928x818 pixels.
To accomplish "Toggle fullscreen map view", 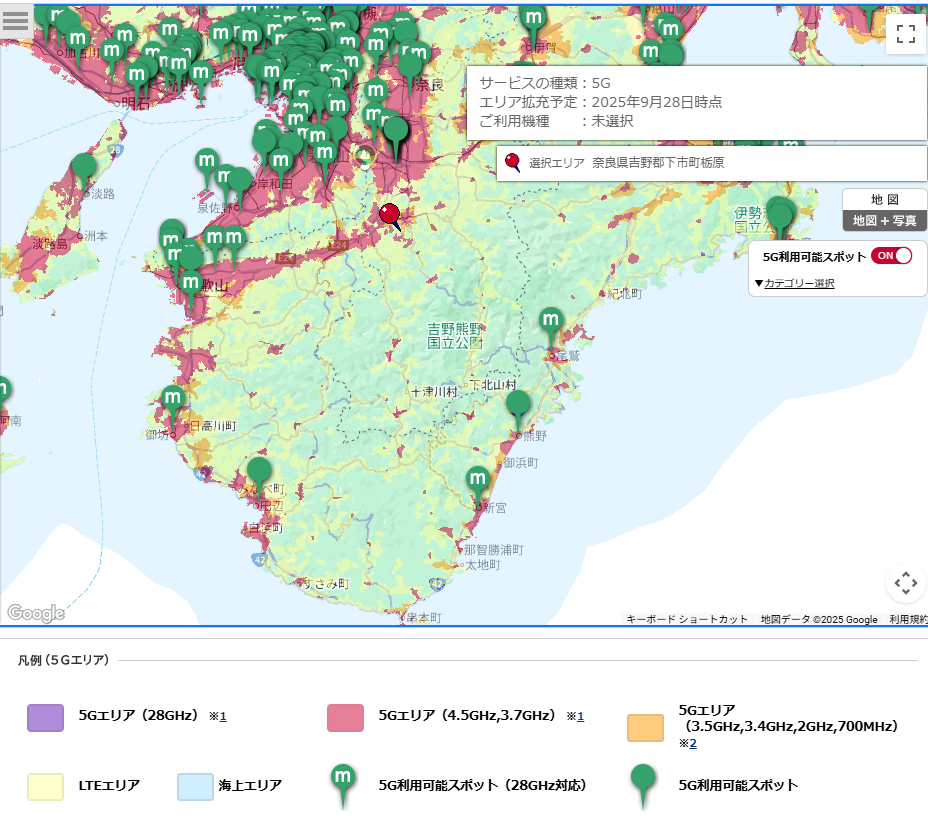I will click(905, 34).
